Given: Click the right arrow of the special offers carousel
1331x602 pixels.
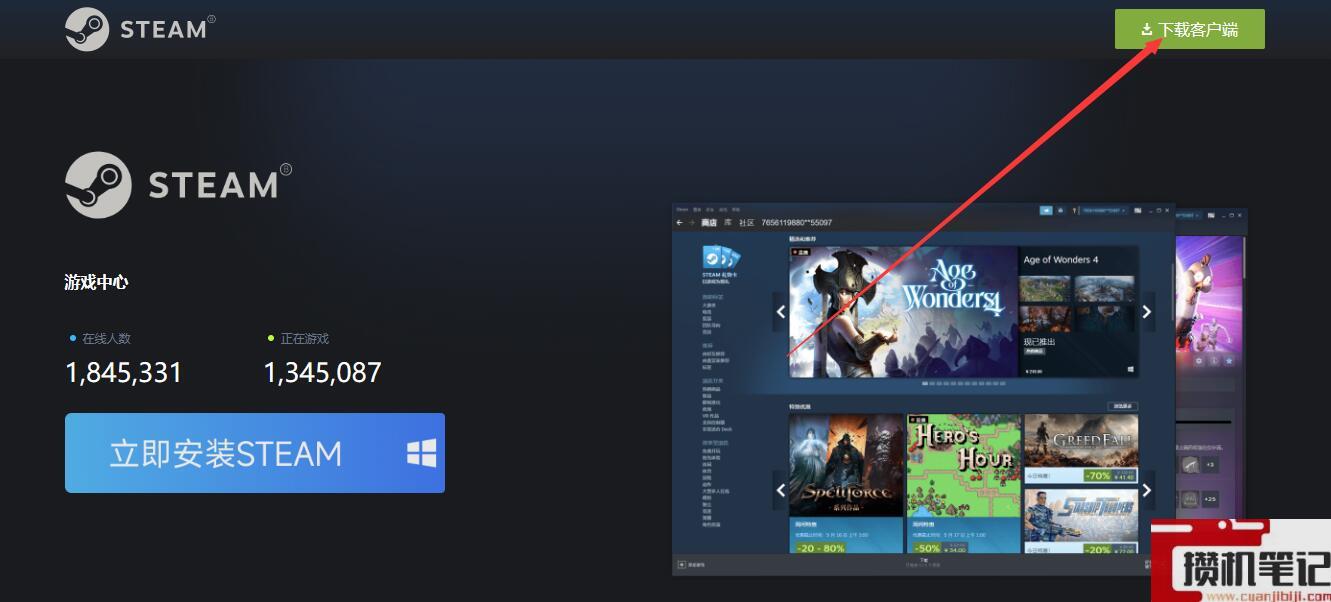Looking at the screenshot, I should (x=1147, y=490).
